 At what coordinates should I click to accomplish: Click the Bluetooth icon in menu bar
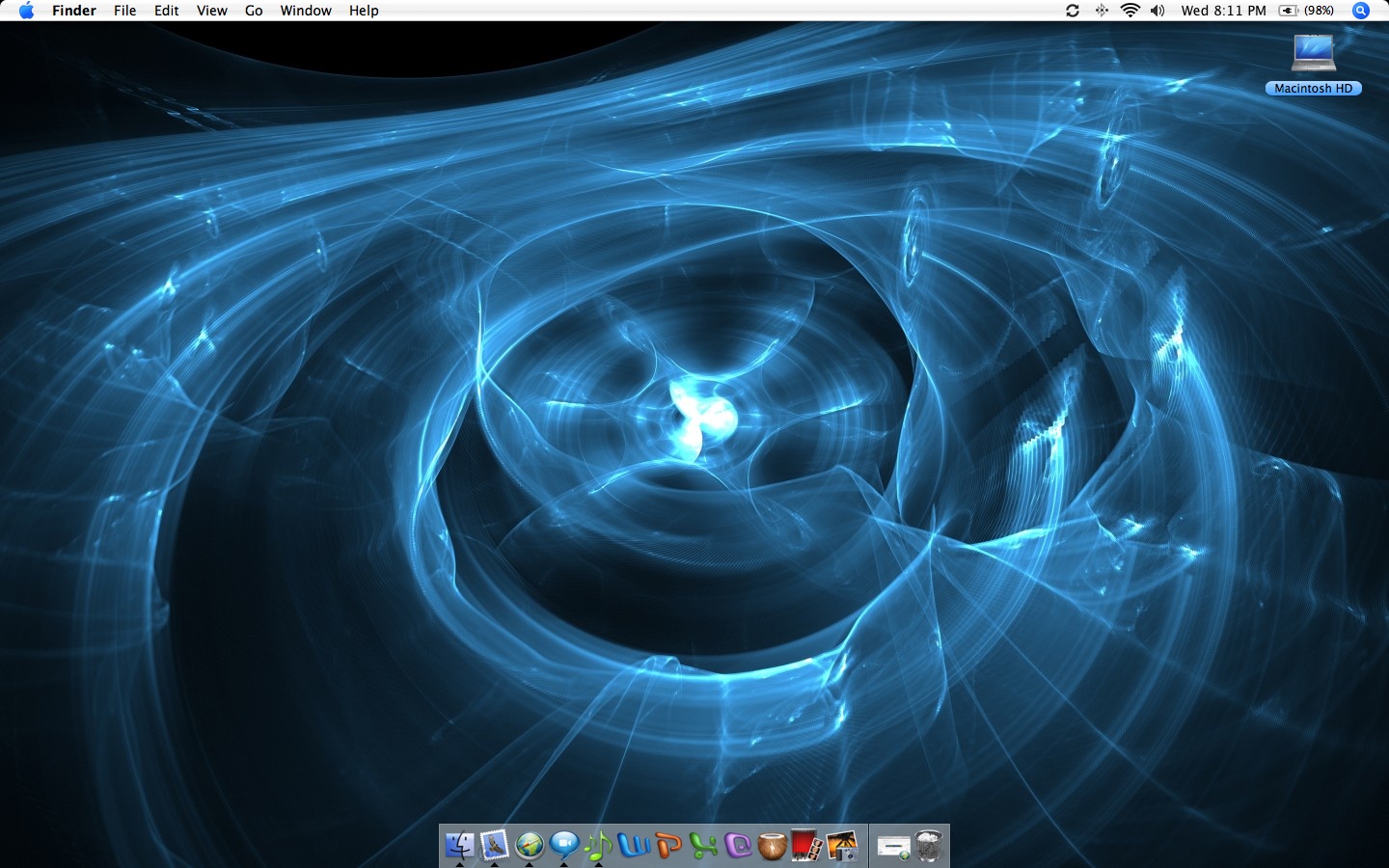click(x=1102, y=11)
